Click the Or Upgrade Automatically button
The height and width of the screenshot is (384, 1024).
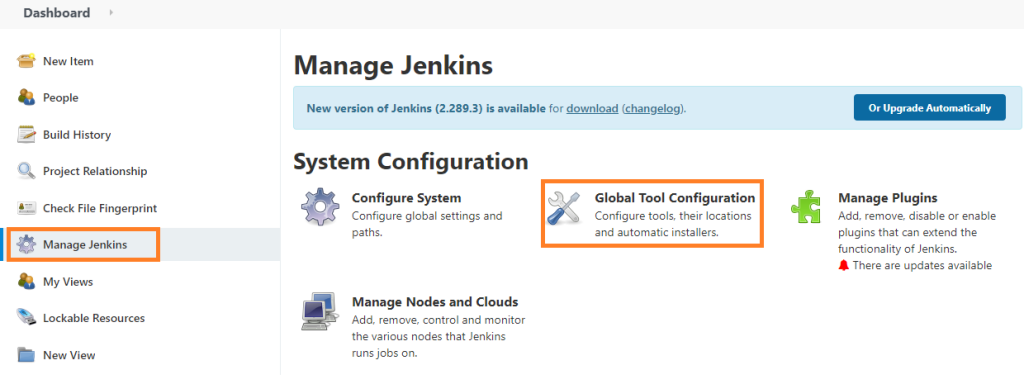coord(929,108)
